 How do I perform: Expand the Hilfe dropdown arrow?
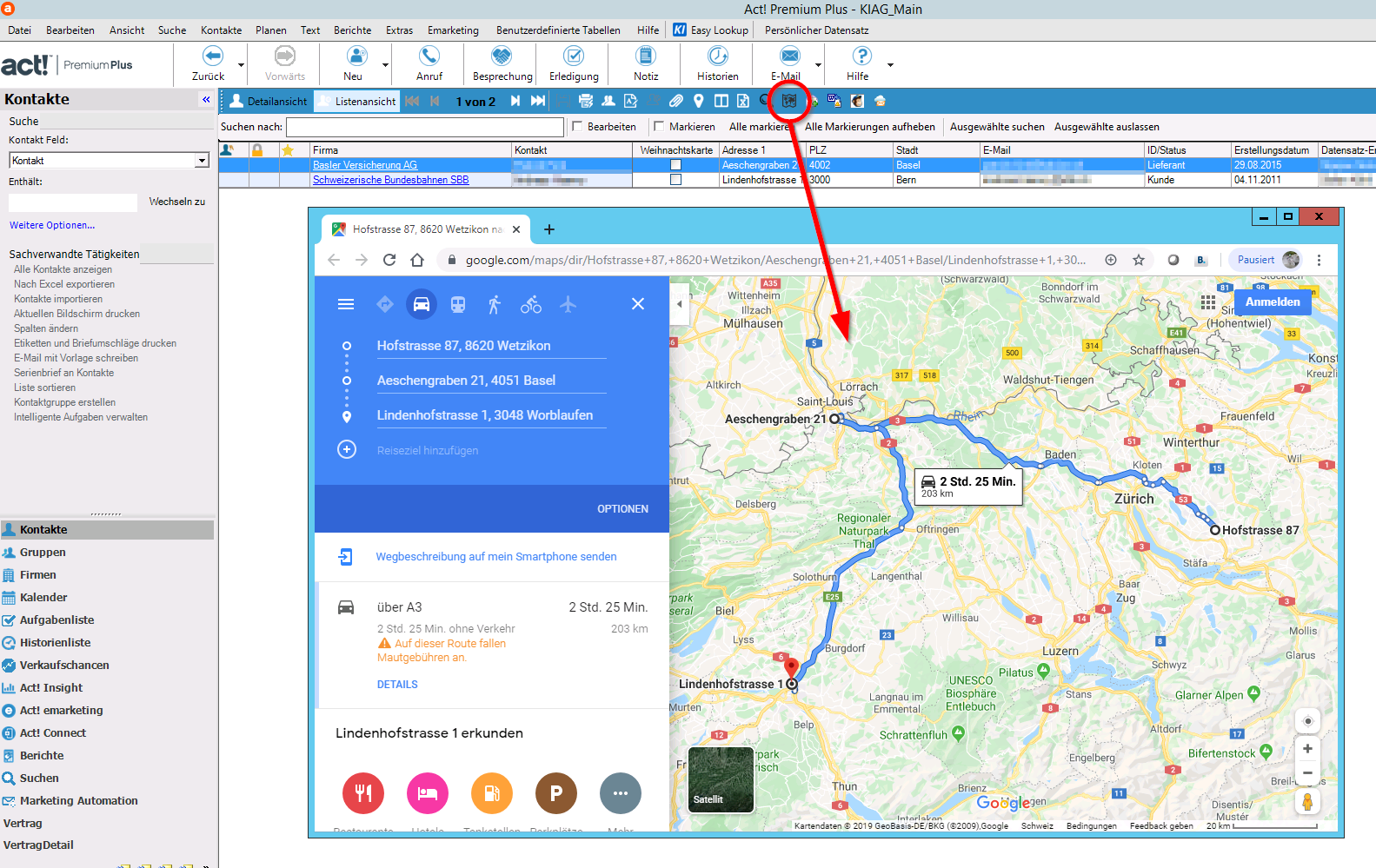click(890, 65)
